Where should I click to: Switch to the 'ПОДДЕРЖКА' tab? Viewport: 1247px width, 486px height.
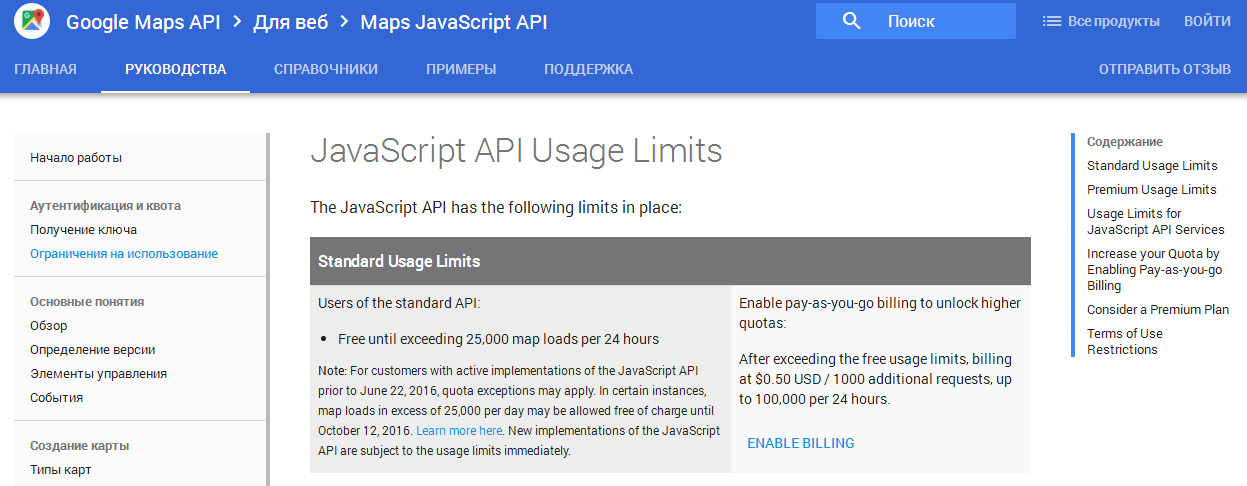[589, 69]
